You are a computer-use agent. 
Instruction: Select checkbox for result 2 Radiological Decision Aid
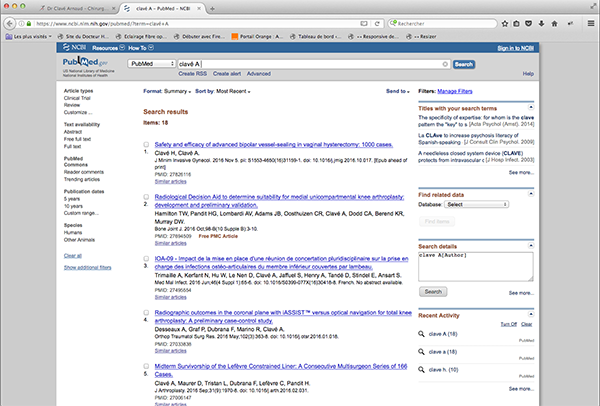tap(146, 197)
